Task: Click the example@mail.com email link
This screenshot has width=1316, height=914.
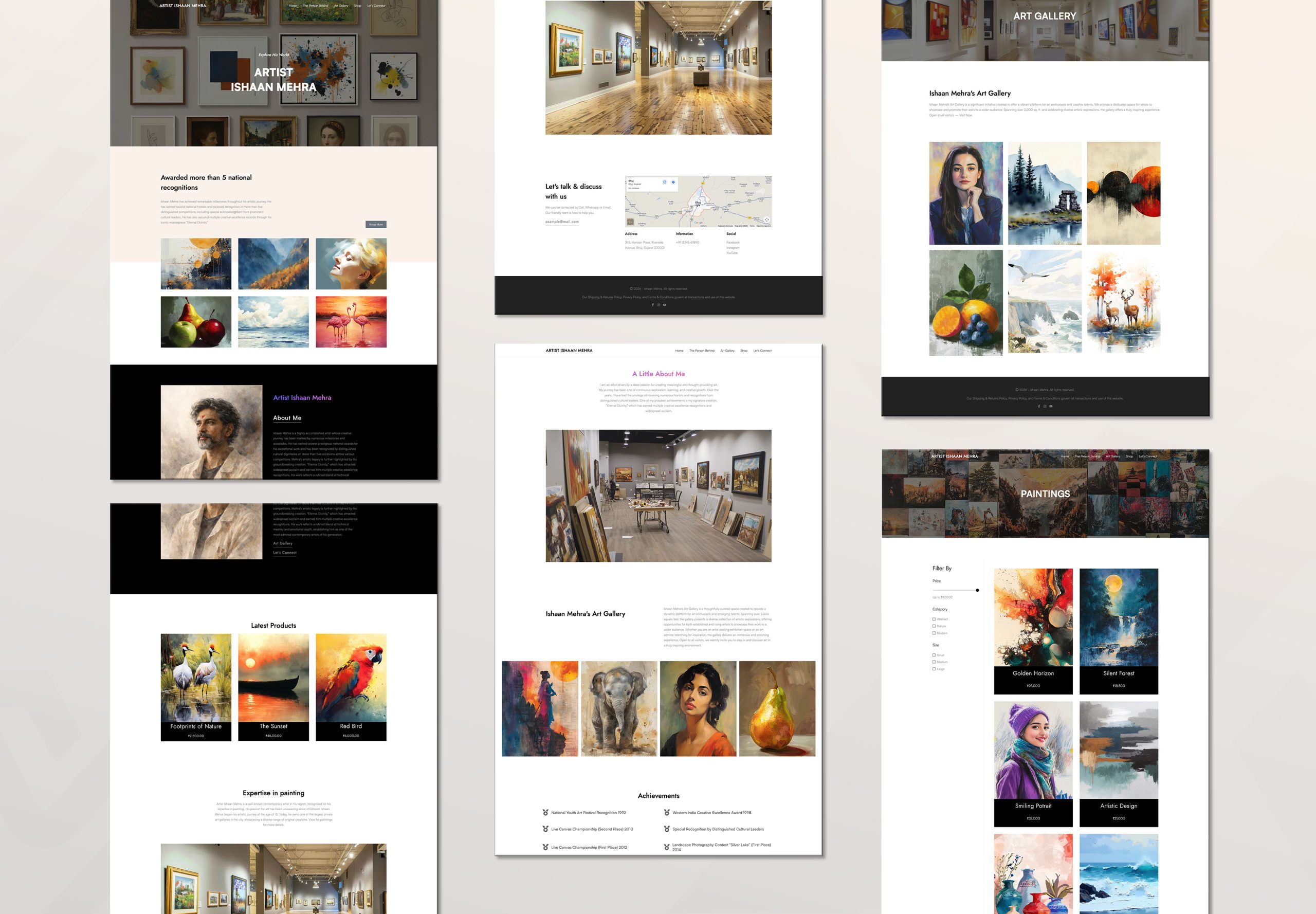Action: coord(562,222)
